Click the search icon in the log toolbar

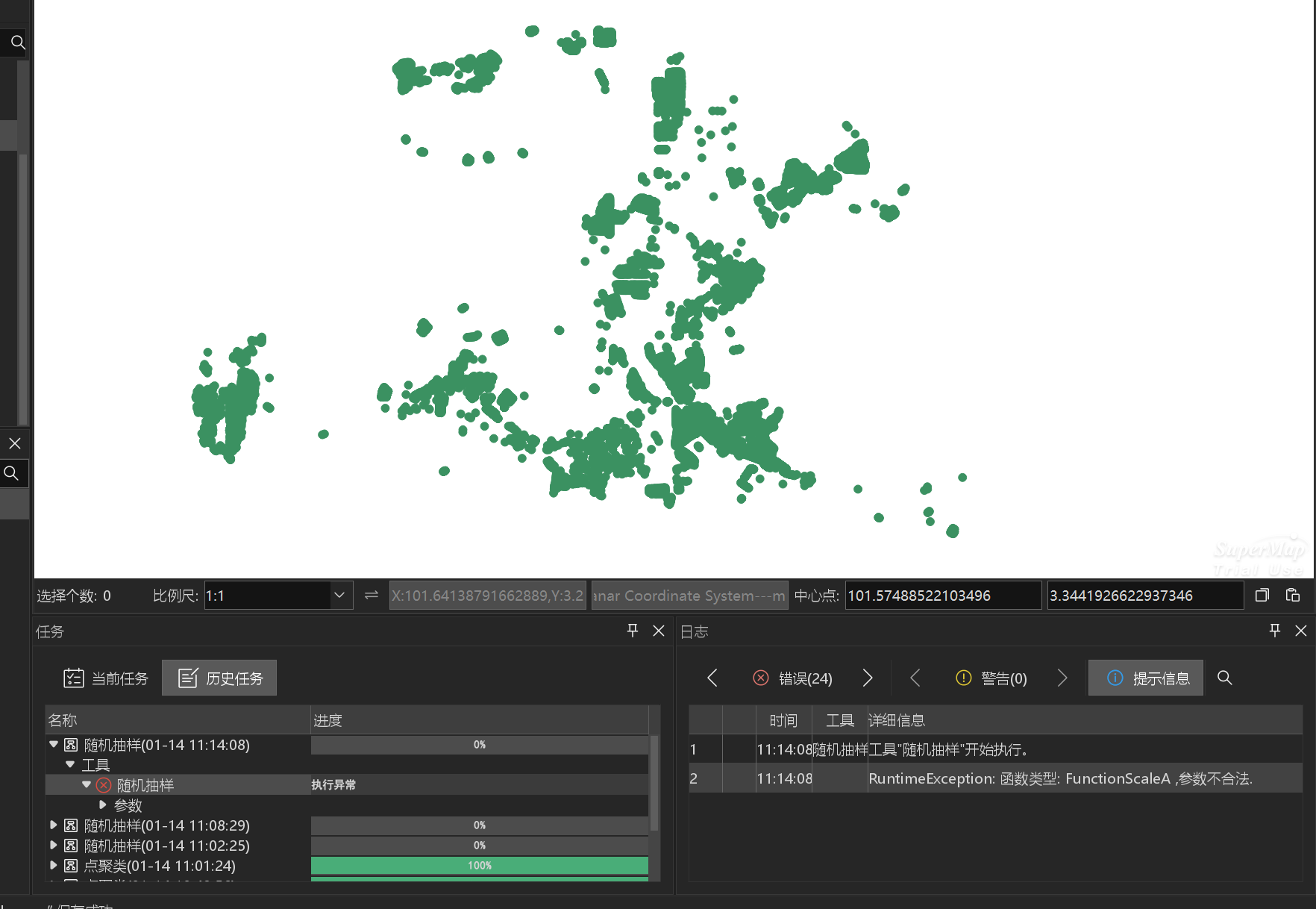click(1224, 678)
